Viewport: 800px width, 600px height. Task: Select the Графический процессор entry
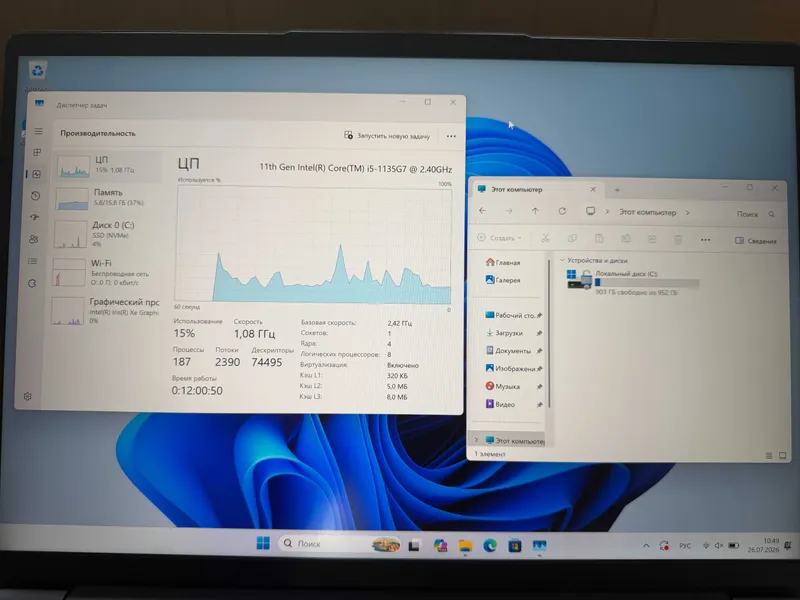point(105,310)
